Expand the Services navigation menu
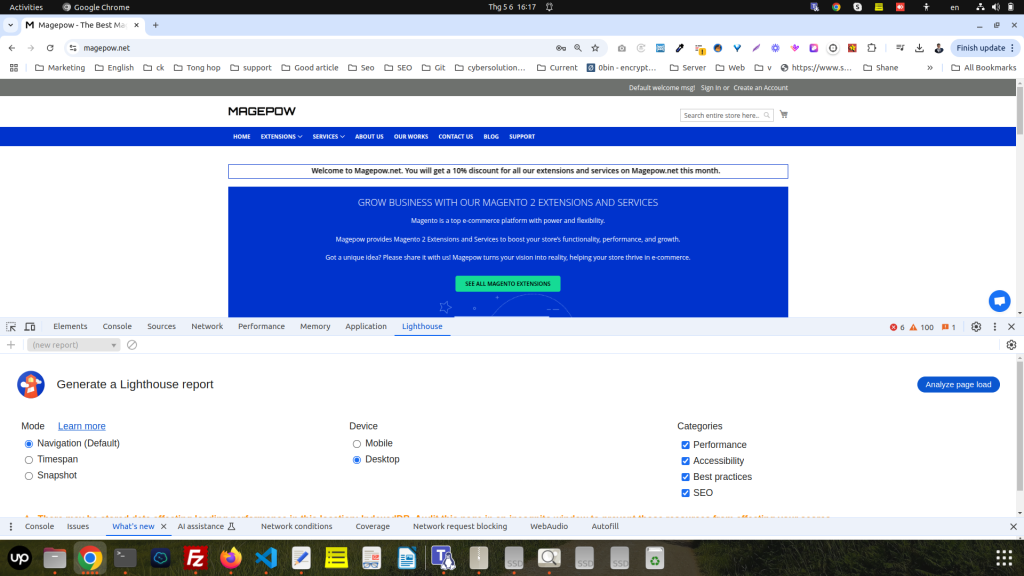The height and width of the screenshot is (576, 1024). (328, 137)
